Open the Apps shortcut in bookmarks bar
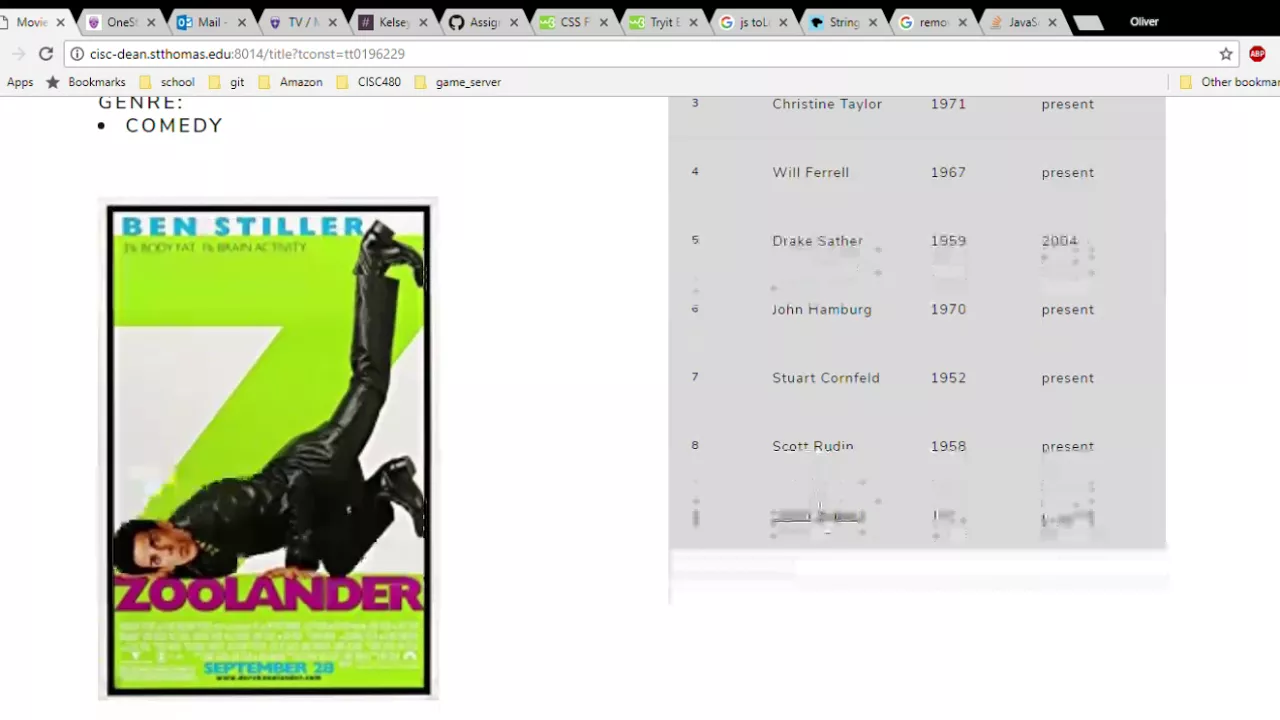 click(x=20, y=82)
